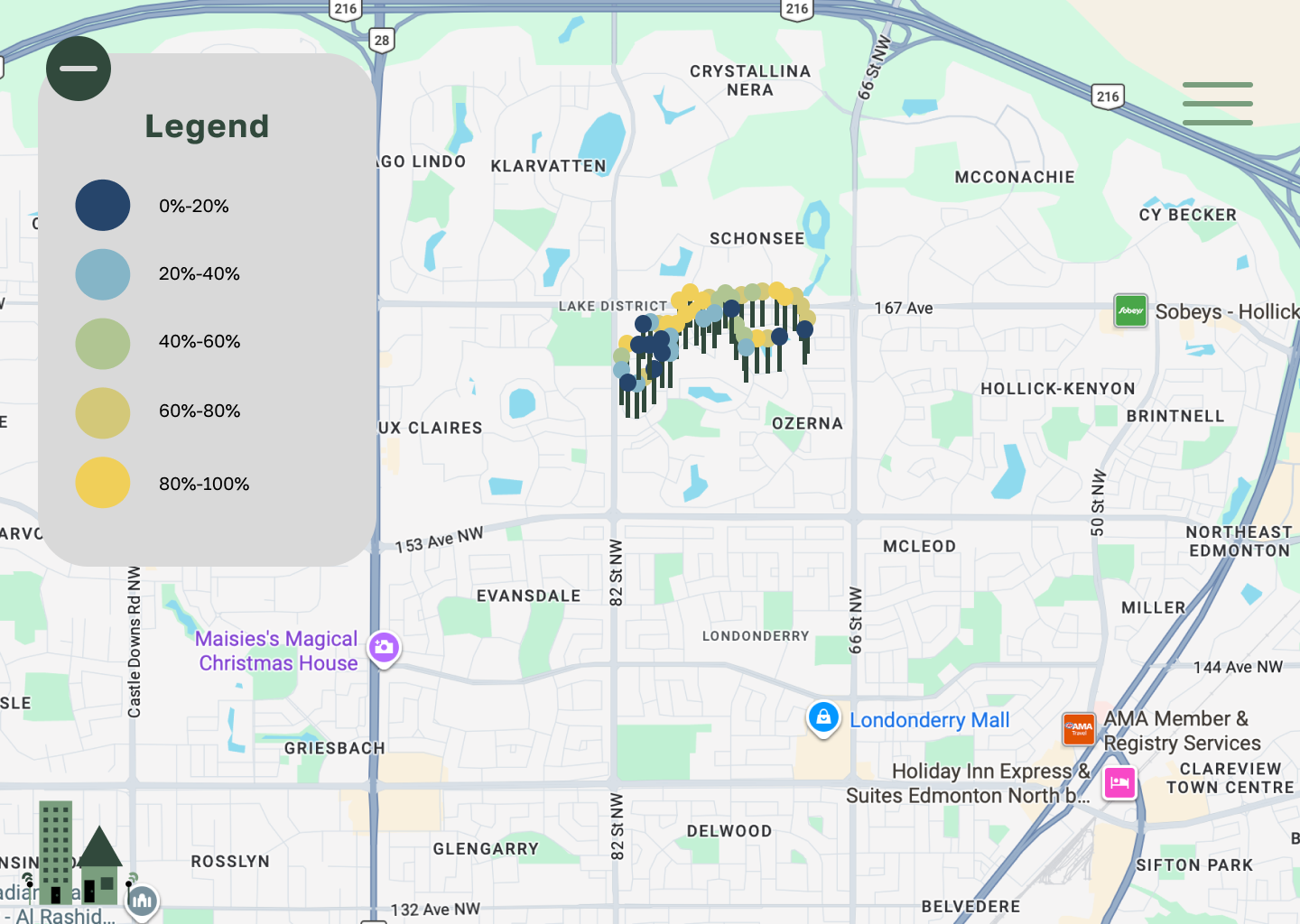
Task: Click the 0%-20% legend label
Action: (194, 206)
